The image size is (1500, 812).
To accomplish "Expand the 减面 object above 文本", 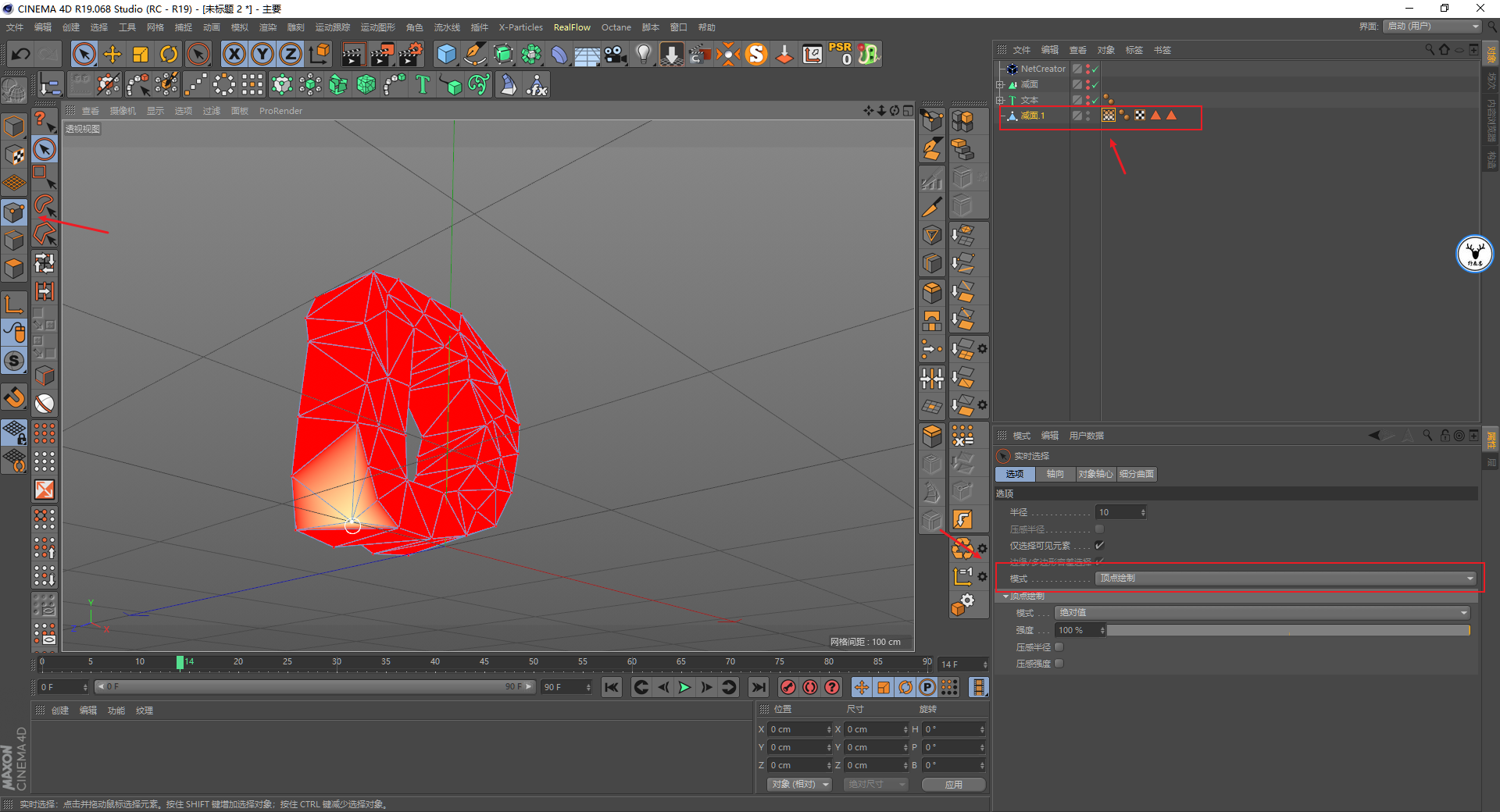I will click(x=1000, y=84).
